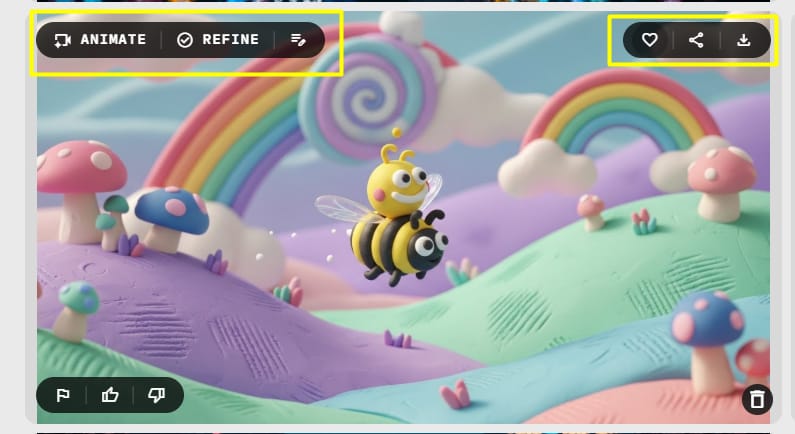The image size is (795, 434).
Task: Report the image with flag icon
Action: pos(63,394)
